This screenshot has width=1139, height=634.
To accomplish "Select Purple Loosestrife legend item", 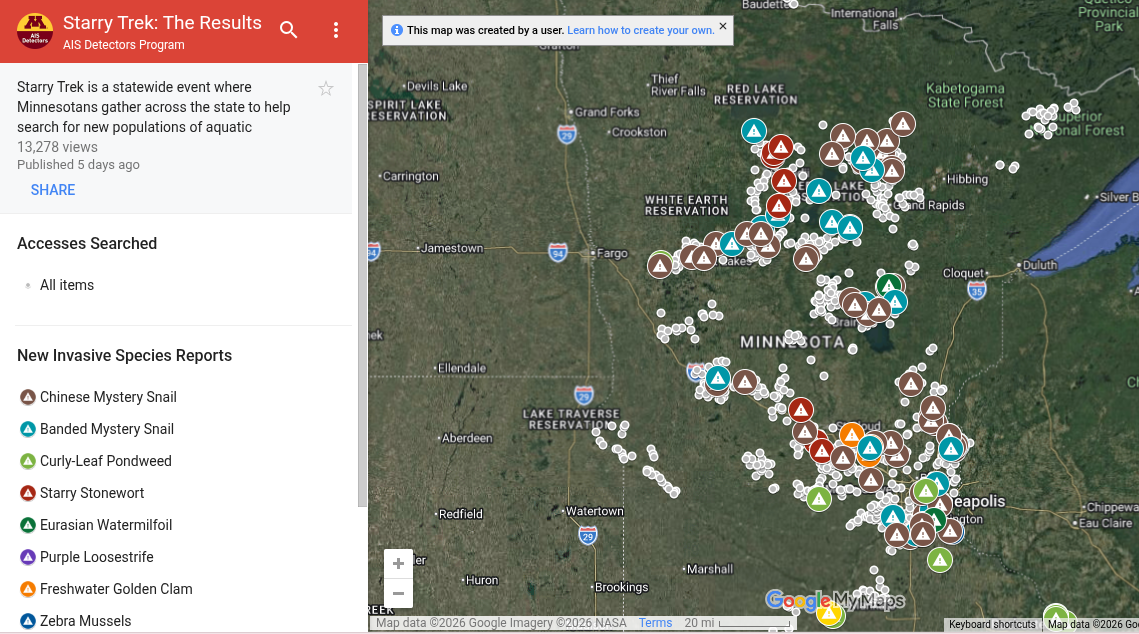I will click(x=97, y=556).
